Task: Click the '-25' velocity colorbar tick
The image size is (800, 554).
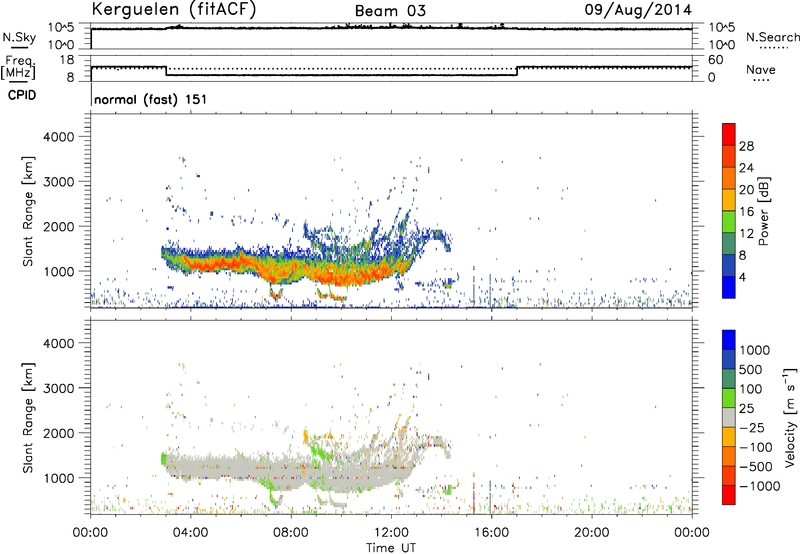Action: pos(752,428)
